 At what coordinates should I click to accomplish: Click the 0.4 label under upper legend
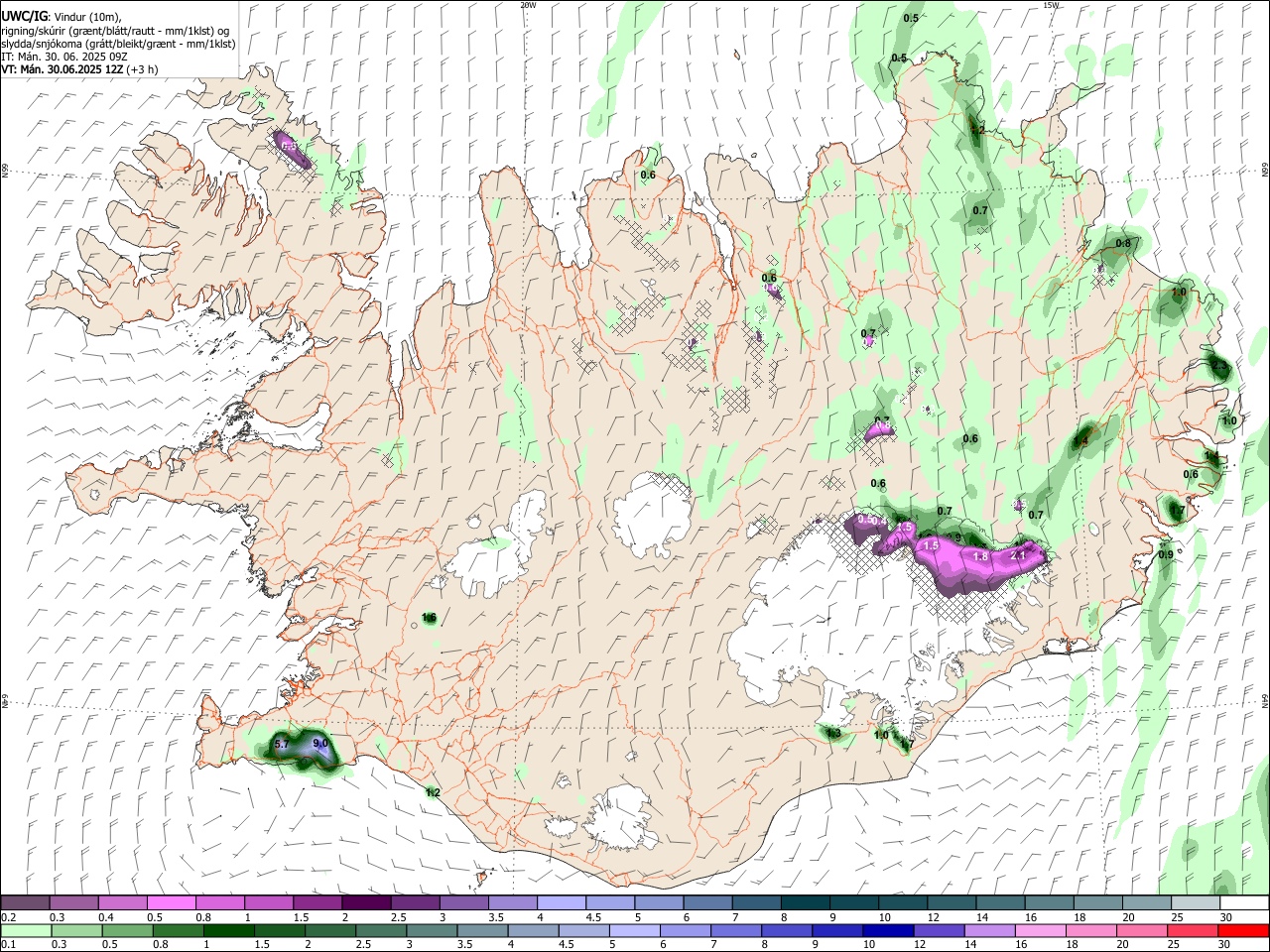tap(106, 917)
